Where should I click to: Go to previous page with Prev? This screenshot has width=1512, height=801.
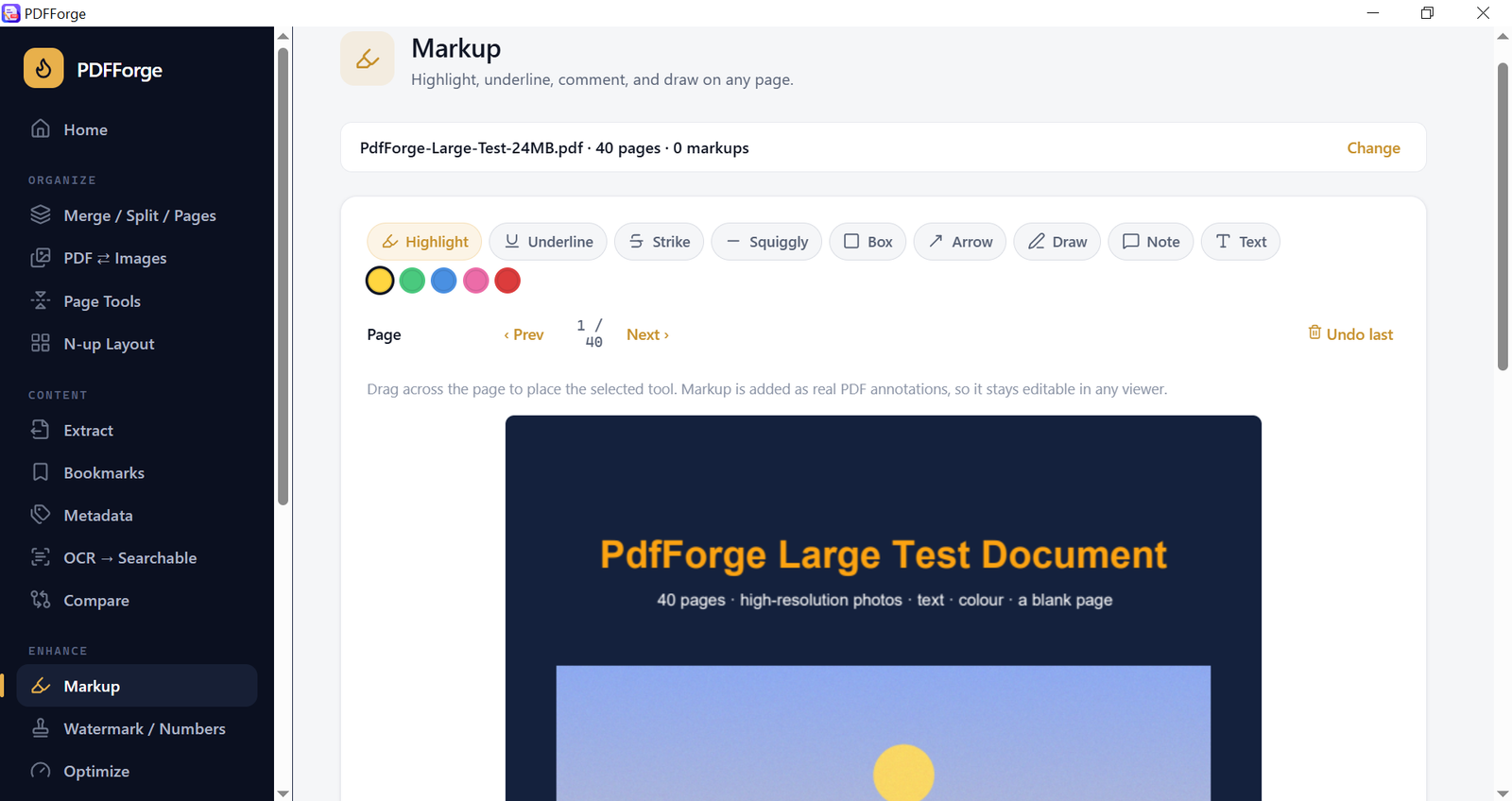[524, 334]
